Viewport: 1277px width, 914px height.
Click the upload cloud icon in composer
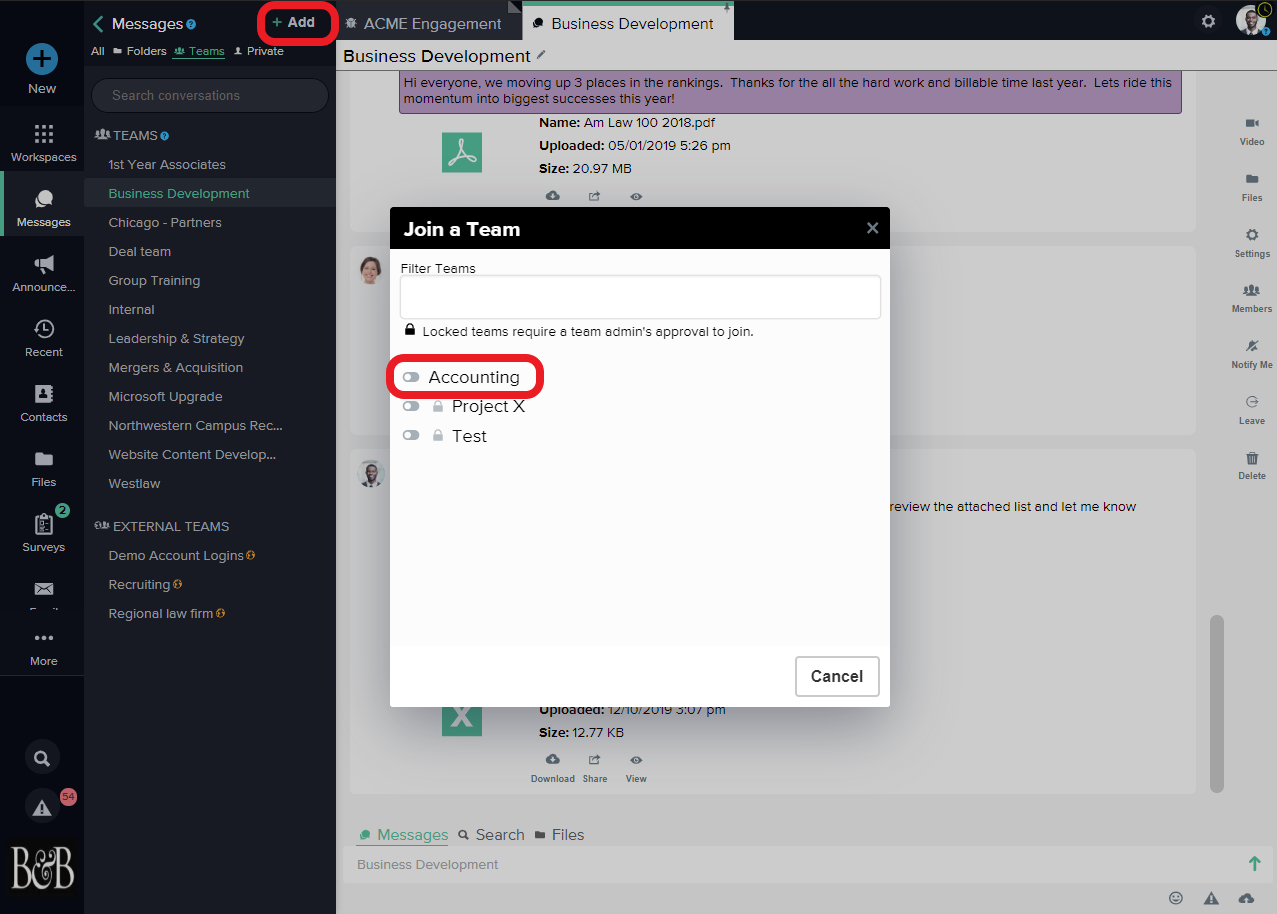point(1246,898)
